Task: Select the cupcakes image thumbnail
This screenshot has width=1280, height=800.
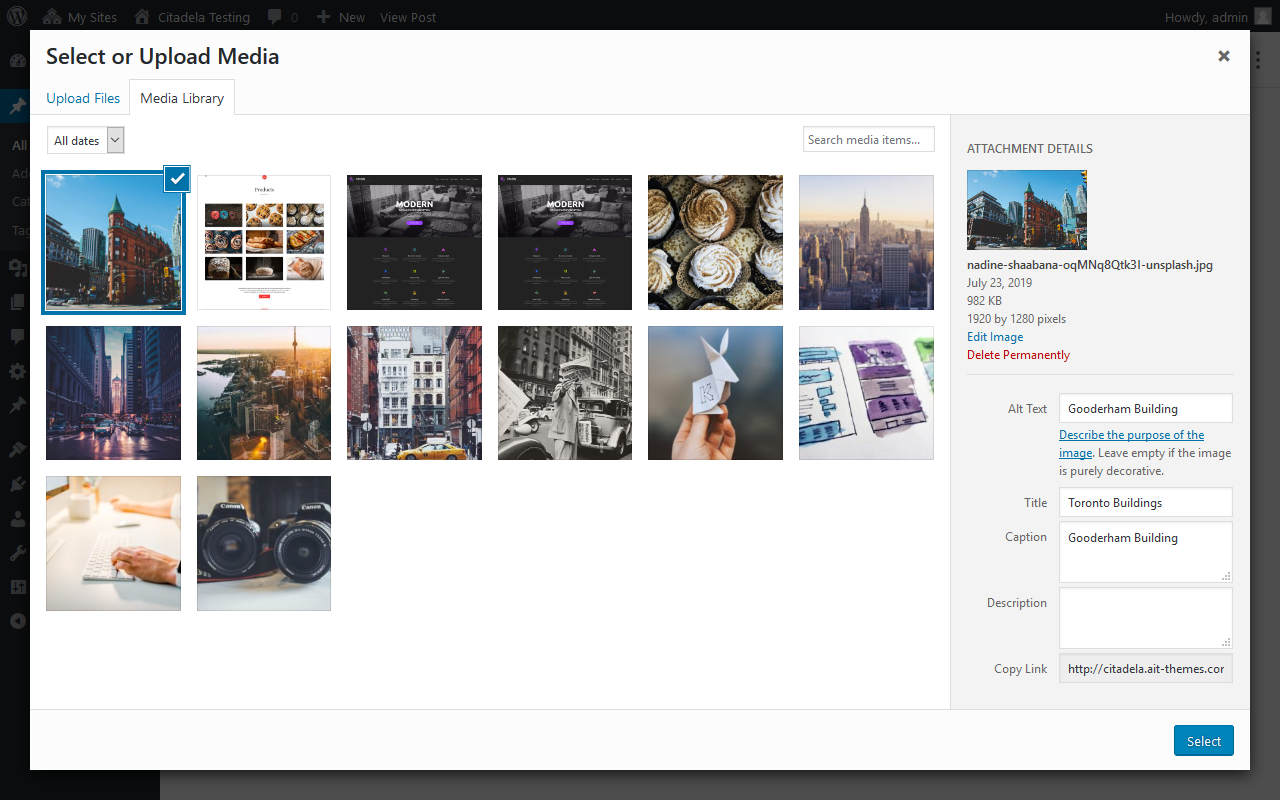Action: (715, 243)
